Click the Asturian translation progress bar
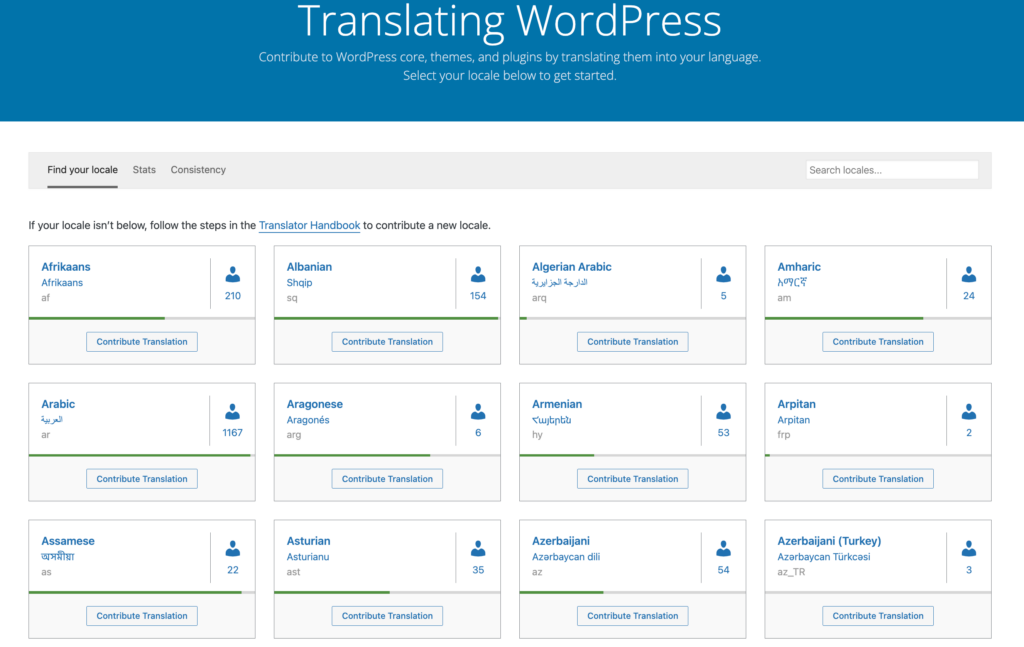 coord(387,592)
